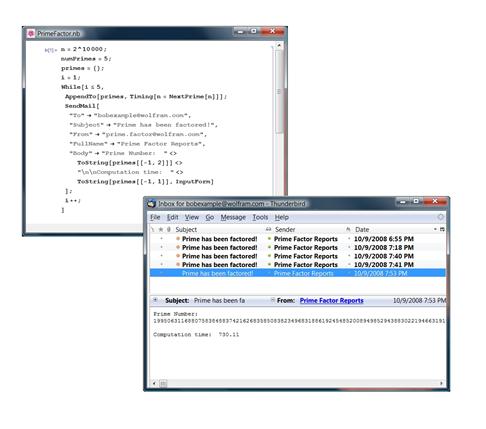Sort by the attachment paperclip column icon
486x429 pixels.
[x=169, y=229]
